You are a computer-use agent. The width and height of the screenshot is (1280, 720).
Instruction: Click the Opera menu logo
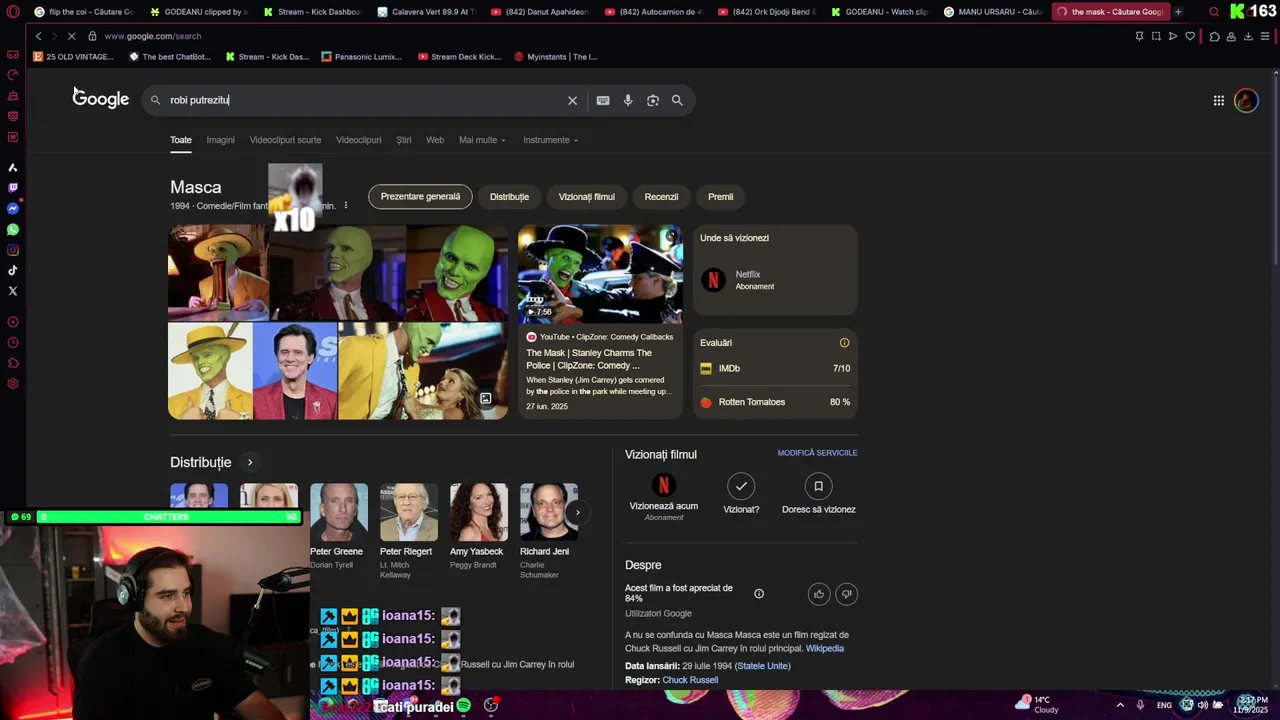tap(12, 12)
